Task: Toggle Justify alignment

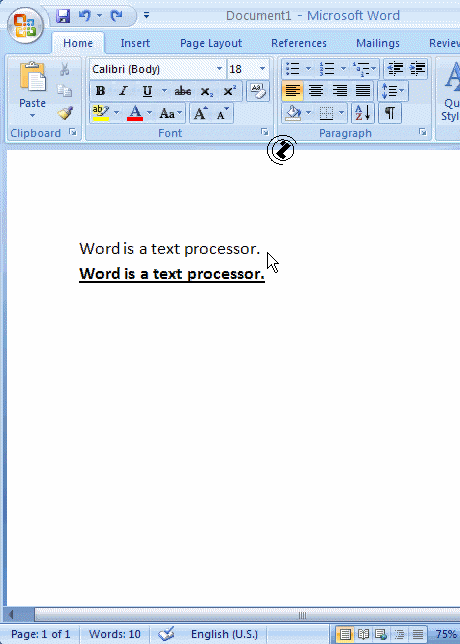Action: click(x=363, y=91)
